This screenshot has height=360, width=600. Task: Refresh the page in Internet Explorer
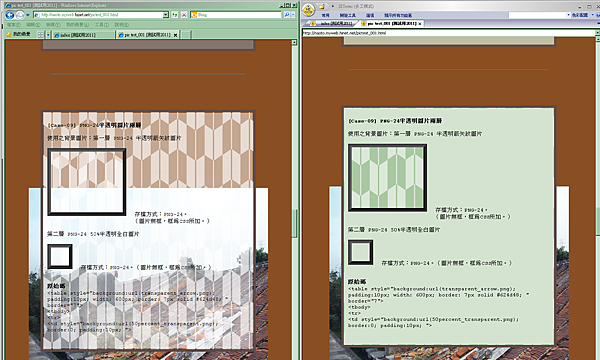click(174, 15)
